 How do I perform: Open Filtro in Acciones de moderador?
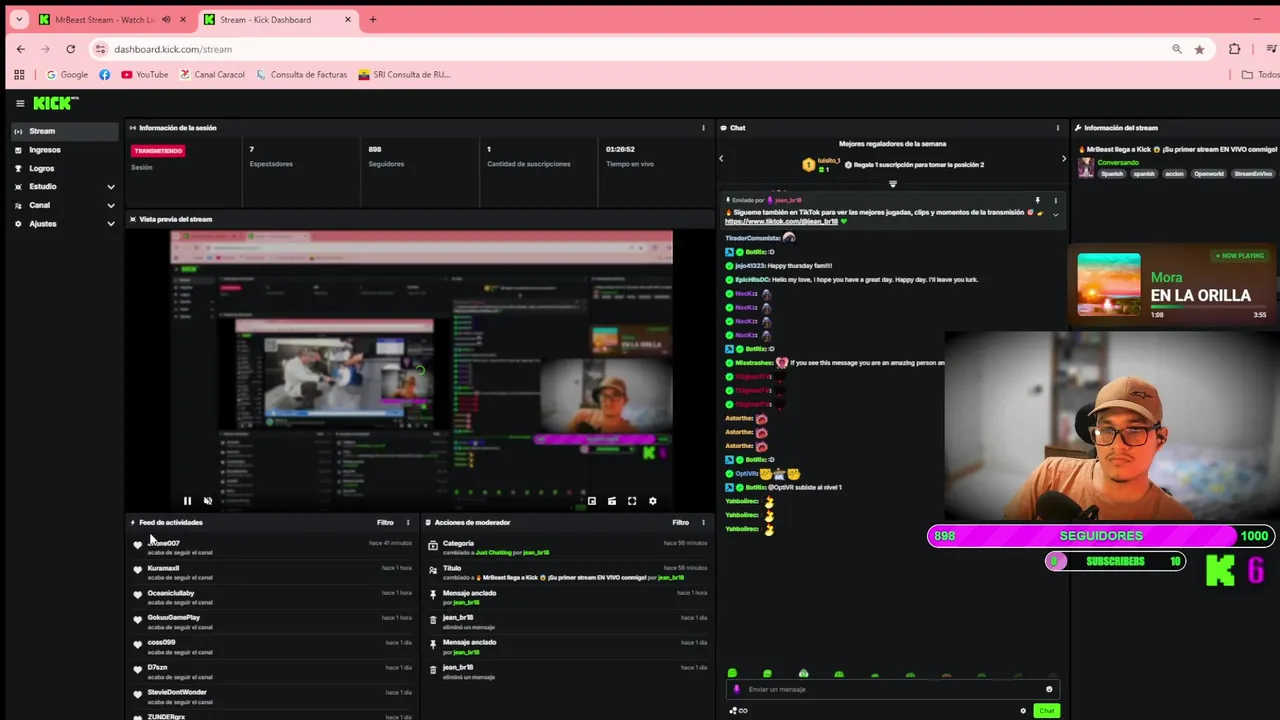click(681, 522)
